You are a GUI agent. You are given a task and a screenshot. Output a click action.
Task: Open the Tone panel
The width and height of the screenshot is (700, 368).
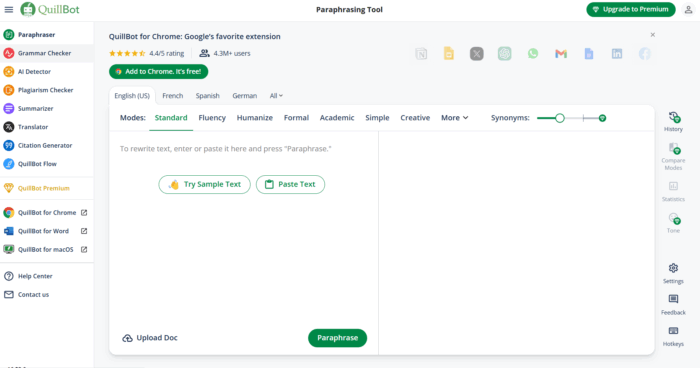[x=673, y=223]
